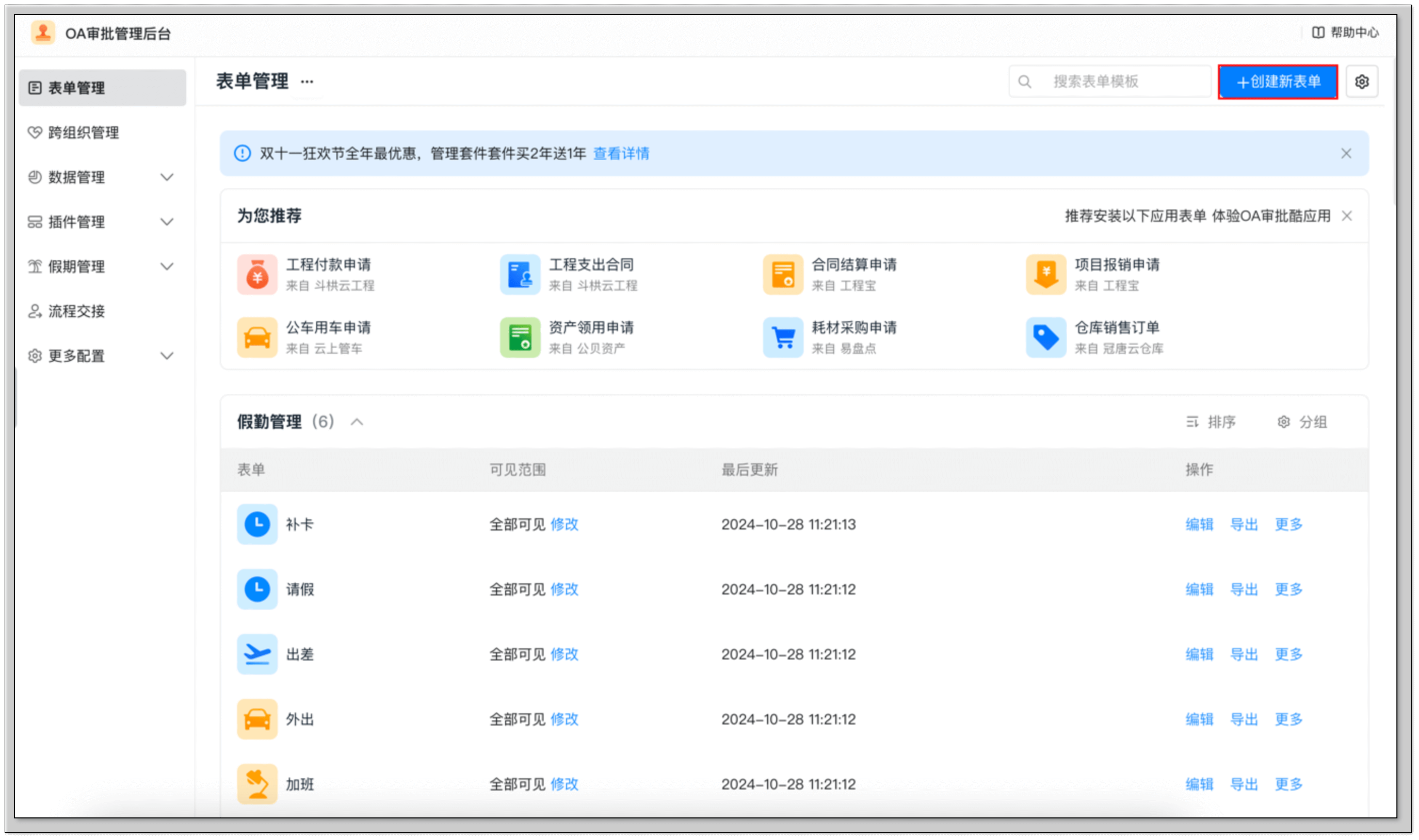Open the 工程付款申请 money bag icon
The image size is (1419, 840).
coord(257,274)
